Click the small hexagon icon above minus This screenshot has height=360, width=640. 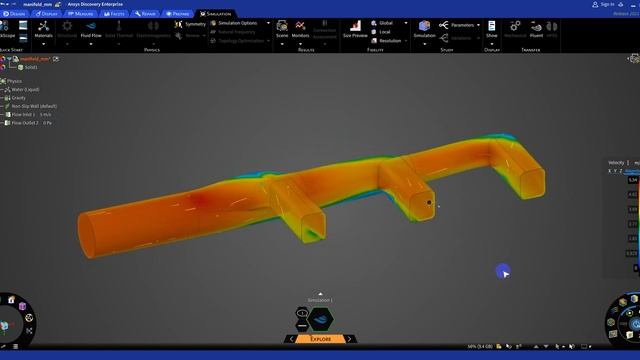(x=302, y=313)
